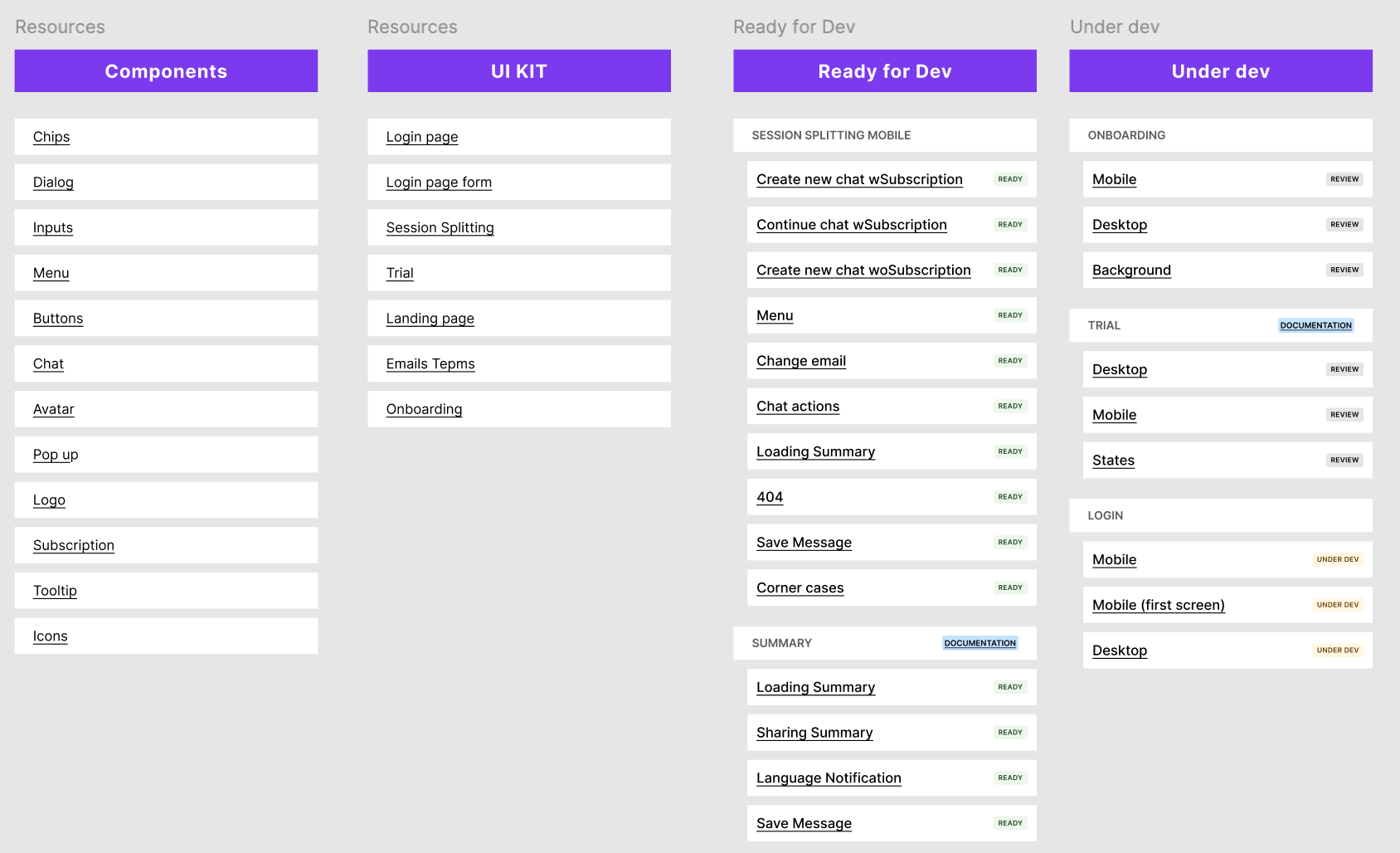Open the 404 page link
1400x853 pixels.
(x=770, y=497)
